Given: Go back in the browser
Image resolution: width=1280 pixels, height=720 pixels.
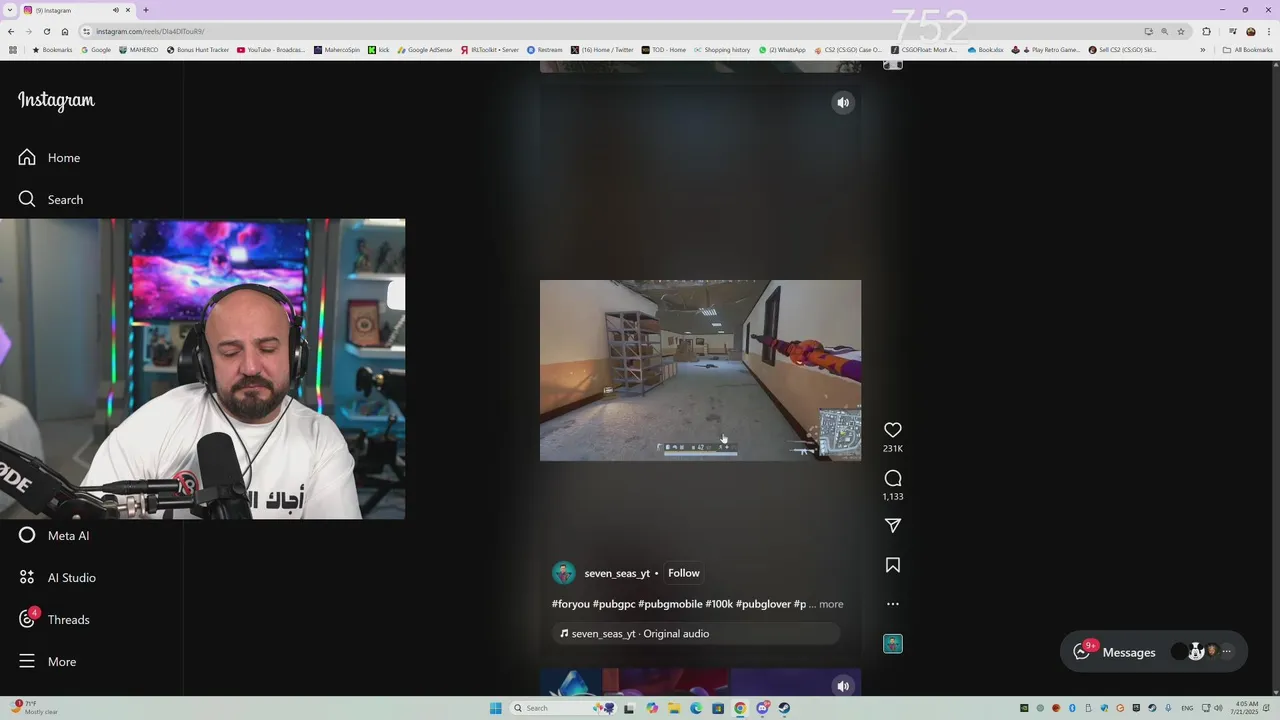Looking at the screenshot, I should 11,31.
